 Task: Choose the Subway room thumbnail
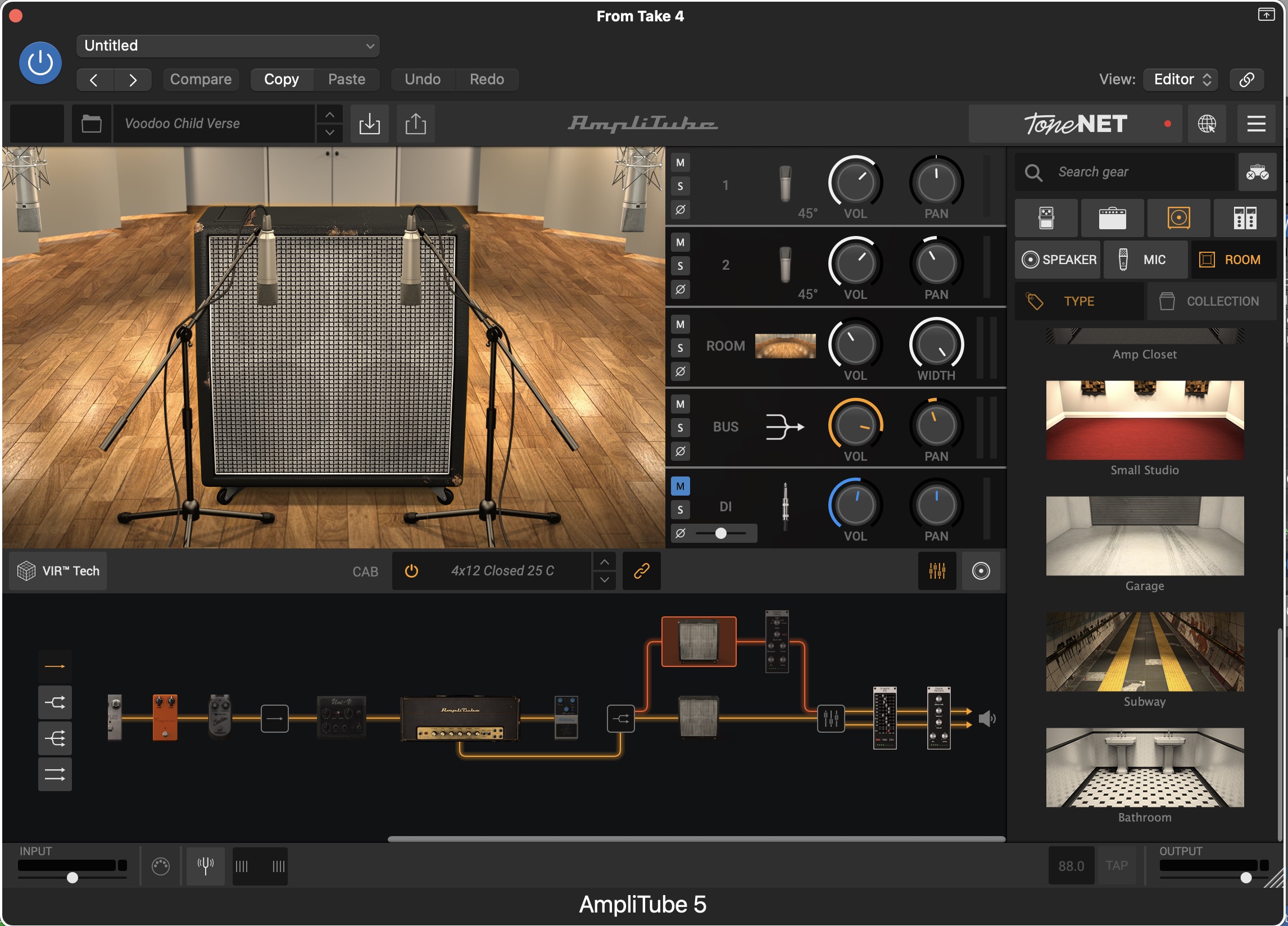(x=1144, y=652)
